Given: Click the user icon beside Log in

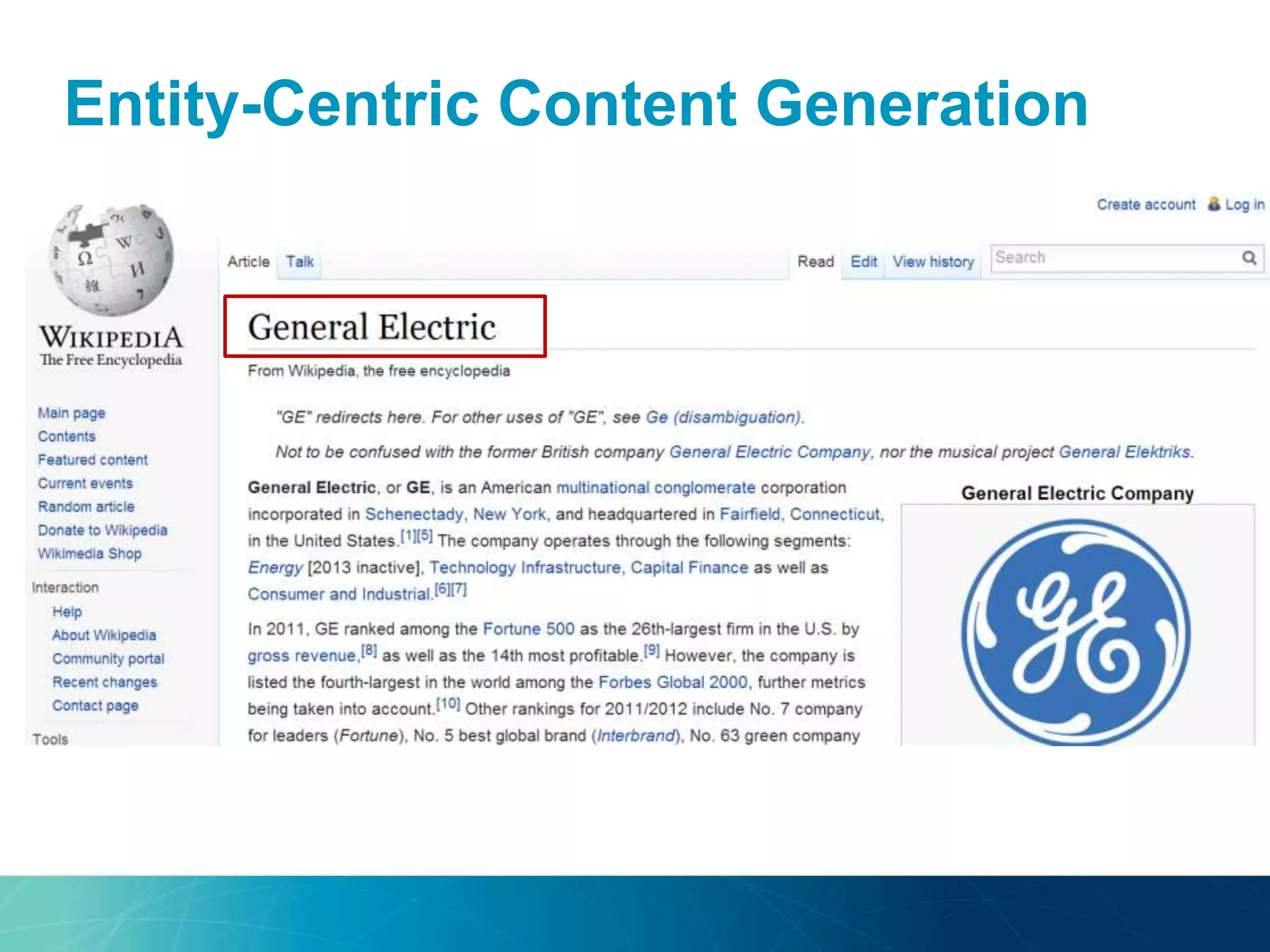Looking at the screenshot, I should (x=1214, y=204).
